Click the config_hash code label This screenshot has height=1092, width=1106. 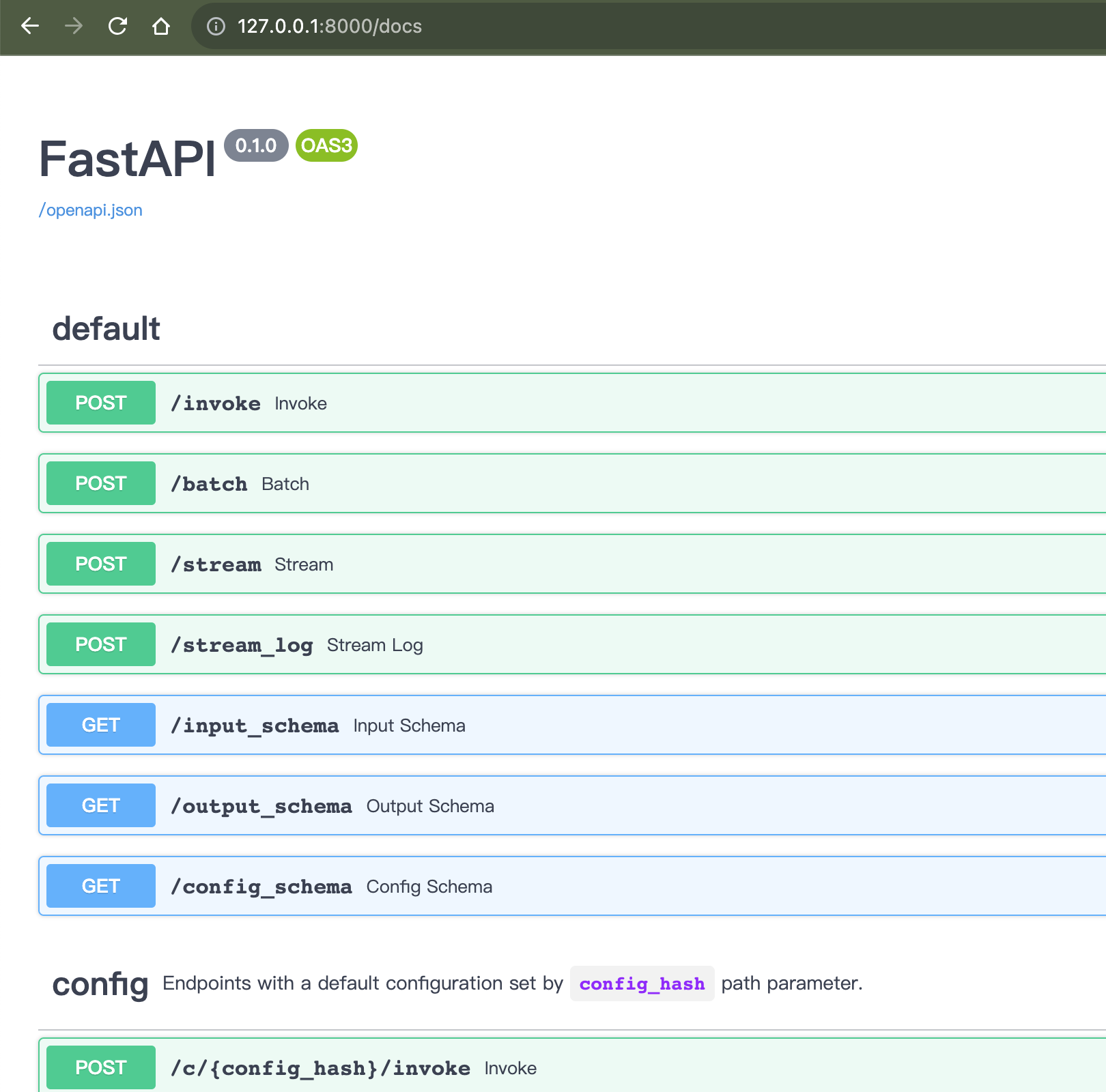coord(641,983)
